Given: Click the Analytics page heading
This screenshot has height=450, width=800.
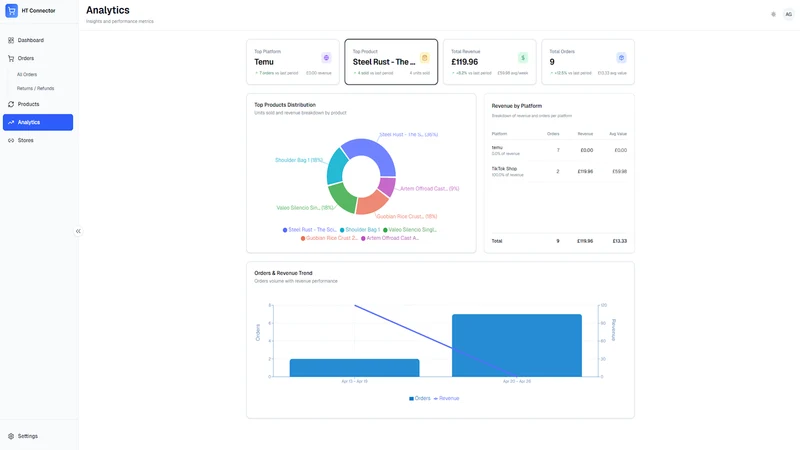Looking at the screenshot, I should 108,10.
